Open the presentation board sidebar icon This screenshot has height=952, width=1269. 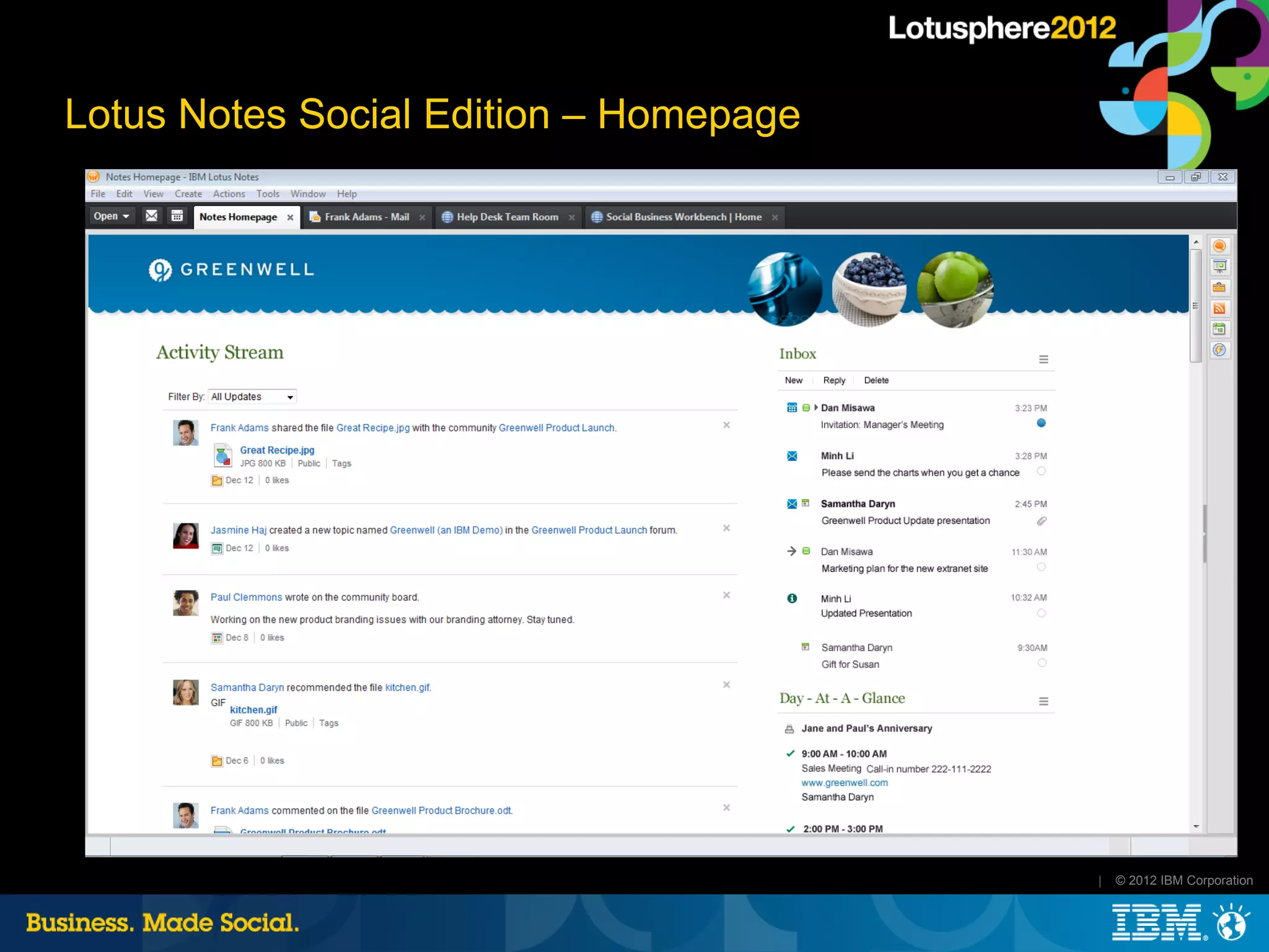point(1219,267)
